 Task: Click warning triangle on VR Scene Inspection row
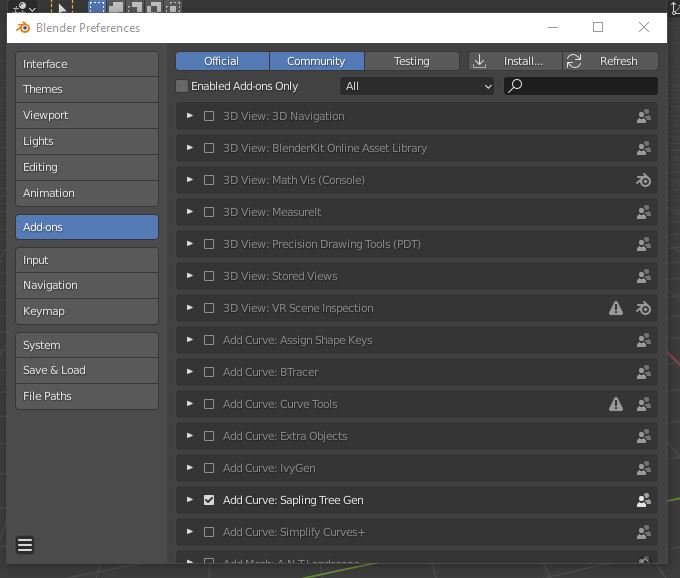[616, 308]
